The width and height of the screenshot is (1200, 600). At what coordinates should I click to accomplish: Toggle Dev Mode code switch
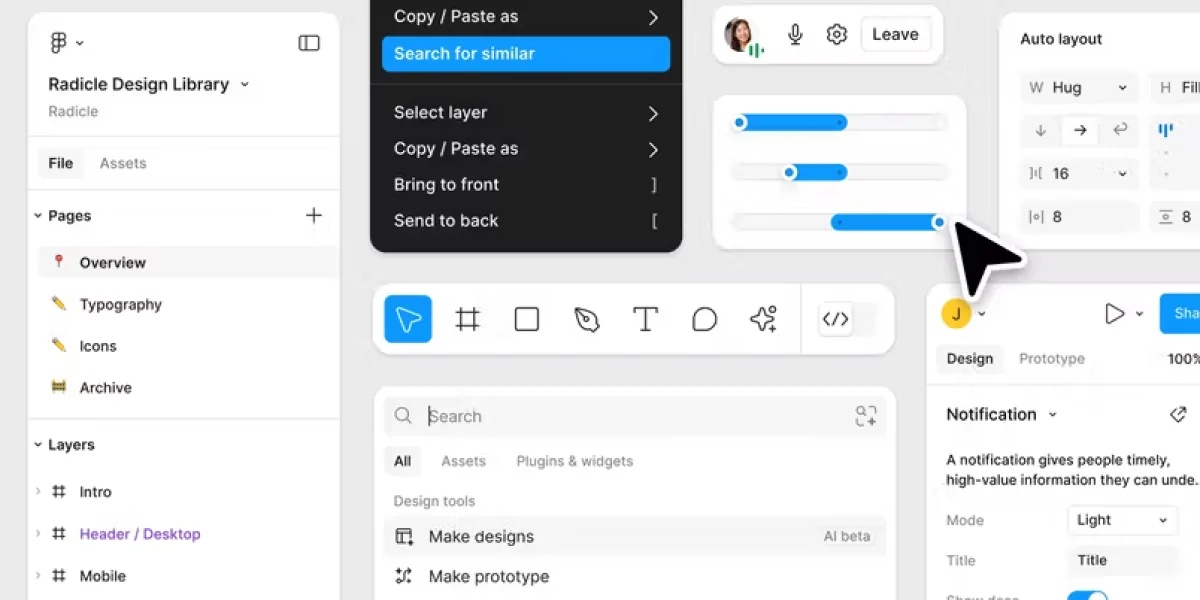pos(847,319)
